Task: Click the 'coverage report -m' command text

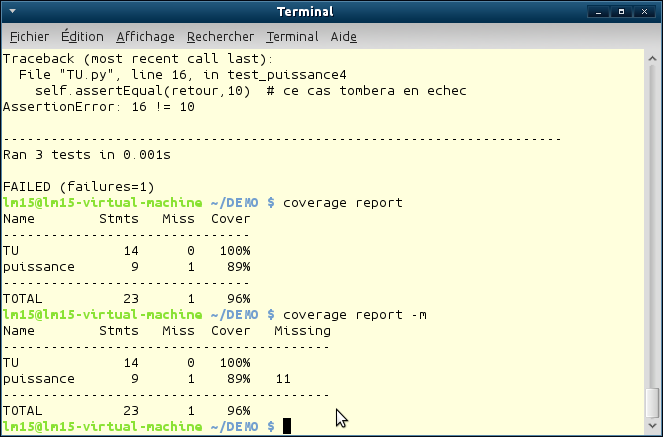Action: (355, 315)
